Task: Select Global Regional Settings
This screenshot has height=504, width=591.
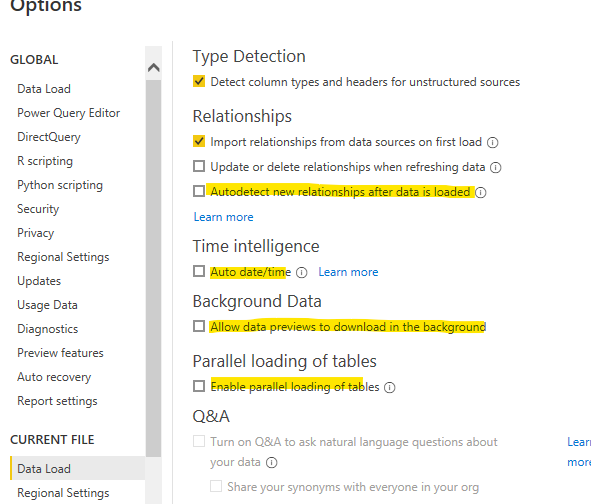Action: (x=63, y=257)
